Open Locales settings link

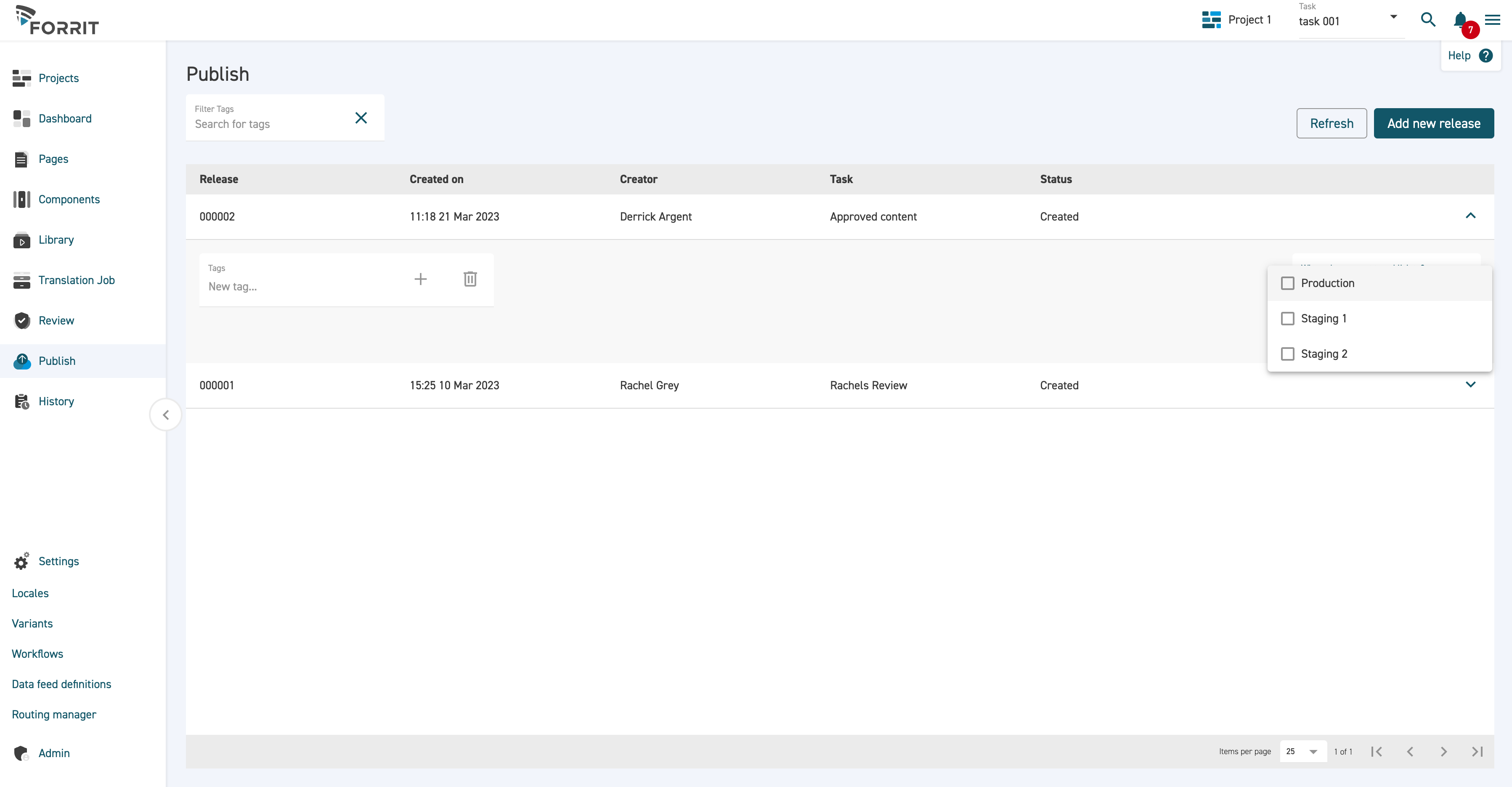click(31, 594)
